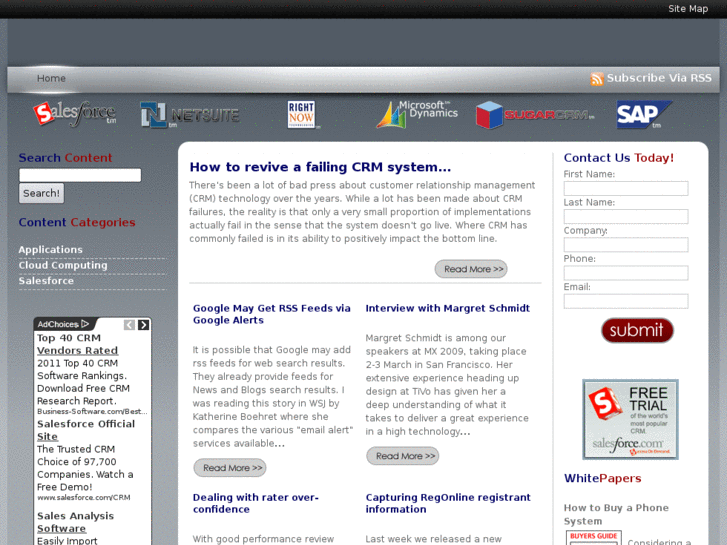Focus the Phone field

[x=626, y=273]
